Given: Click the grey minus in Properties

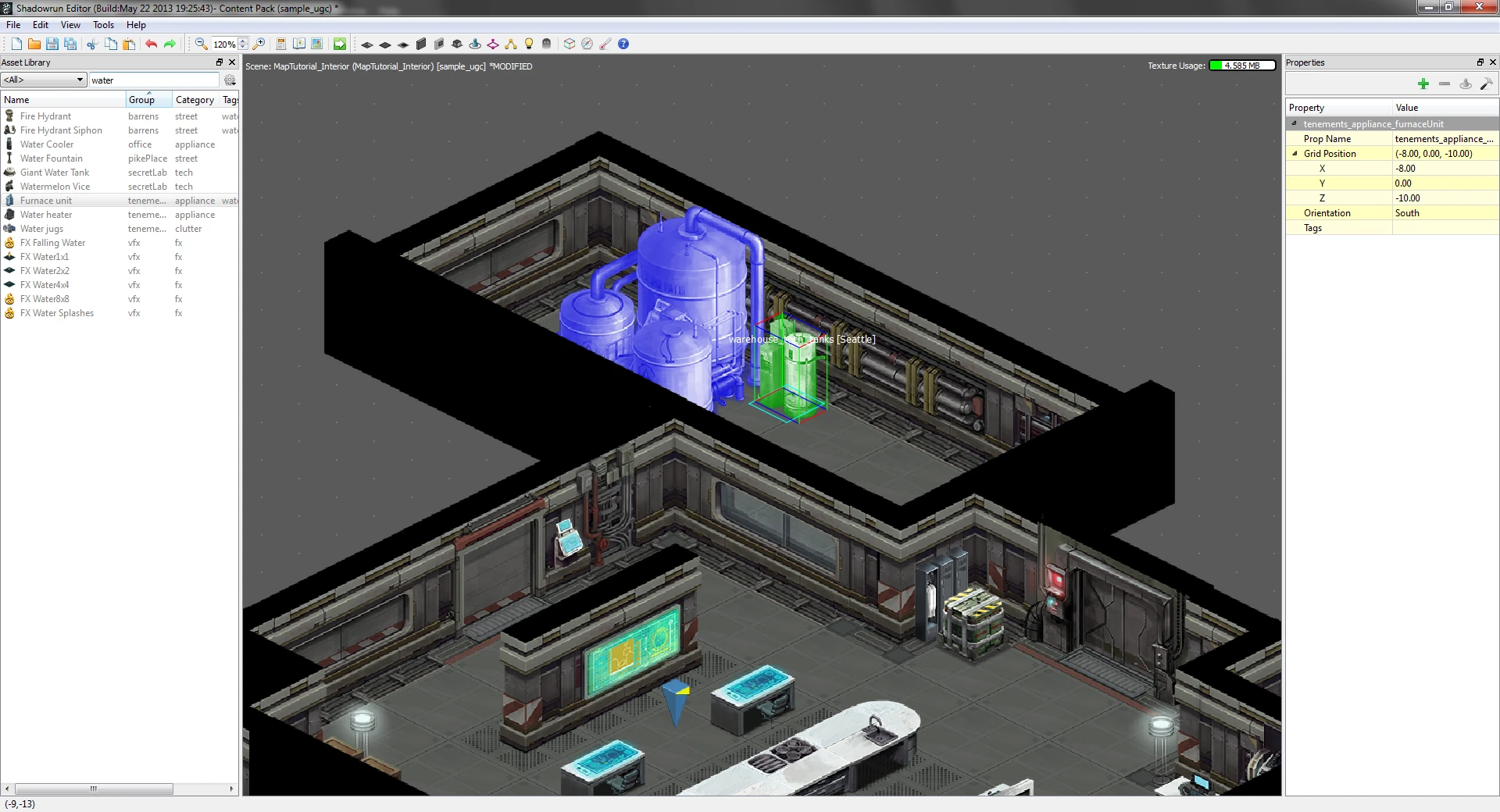Looking at the screenshot, I should pos(1445,84).
